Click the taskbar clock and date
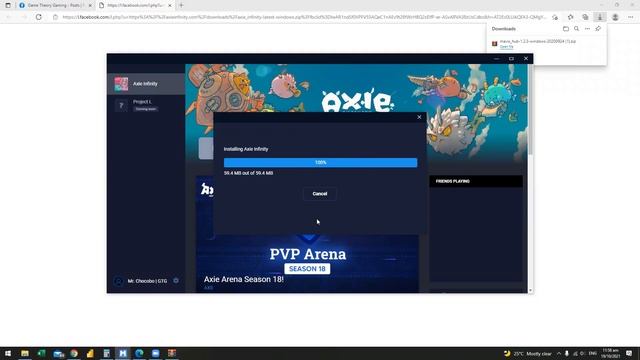 610,353
